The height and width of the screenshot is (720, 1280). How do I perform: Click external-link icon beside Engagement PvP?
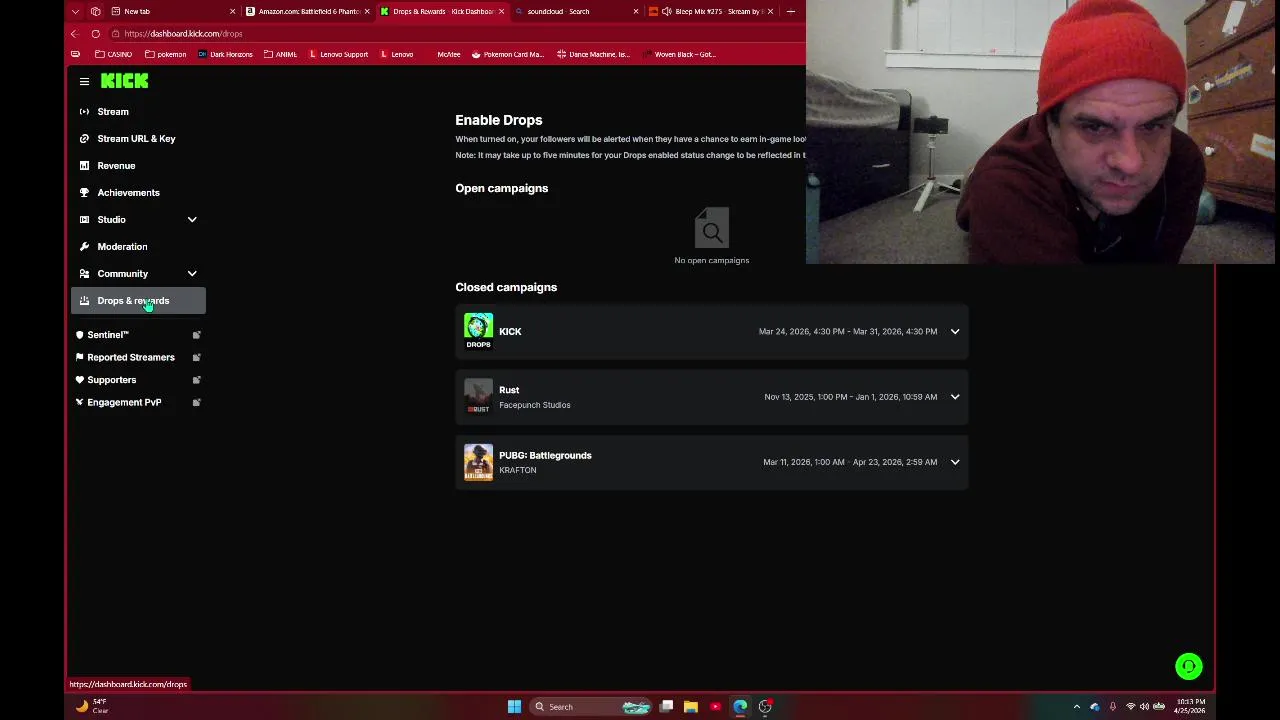click(197, 402)
